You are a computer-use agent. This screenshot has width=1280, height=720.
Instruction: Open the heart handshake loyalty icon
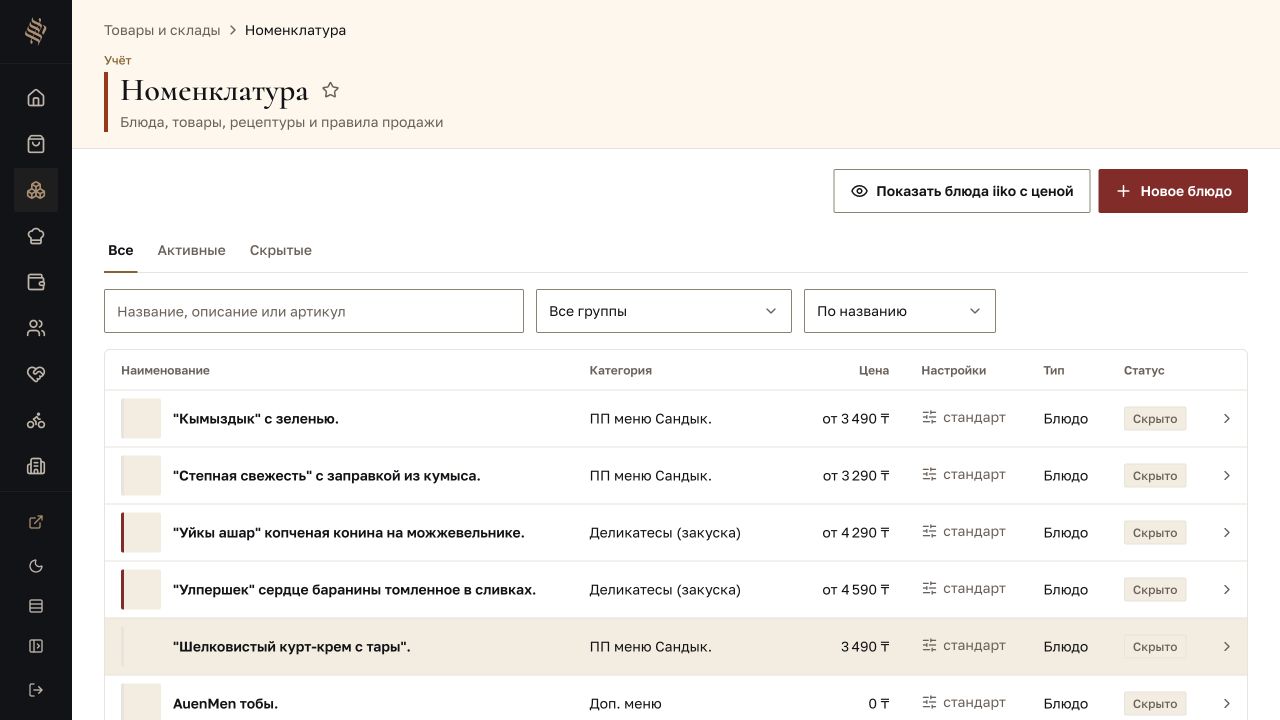tap(36, 374)
